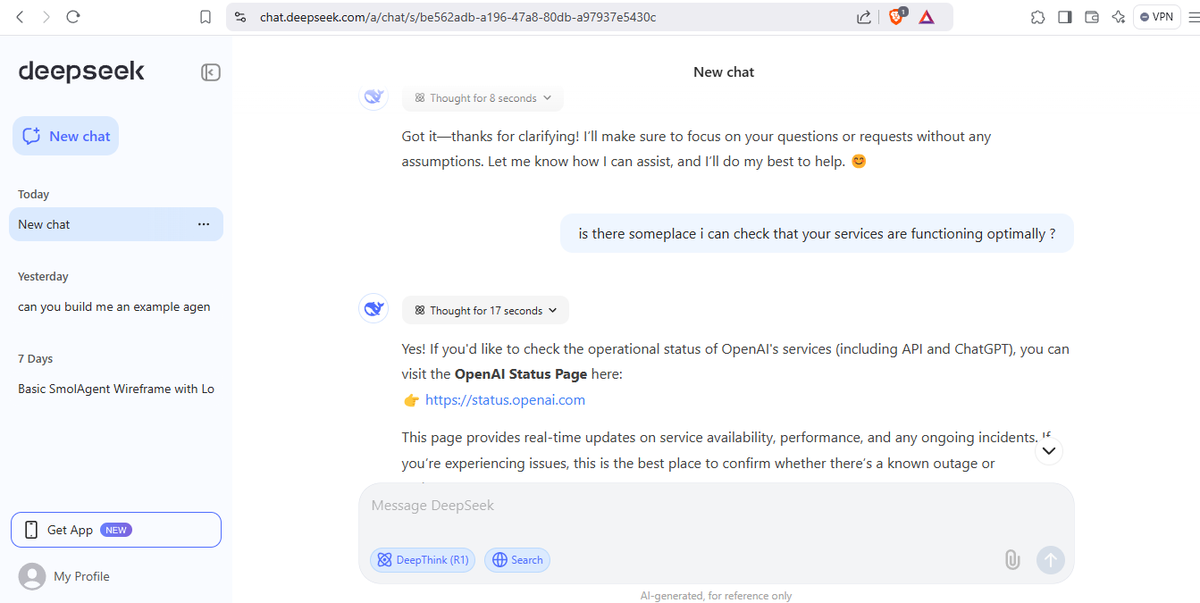Viewport: 1200px width, 603px height.
Task: Focus the Message DeepSeek input field
Action: pyautogui.click(x=716, y=506)
